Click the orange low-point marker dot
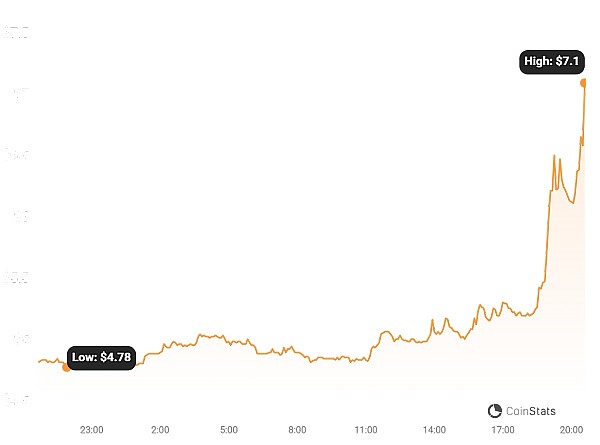The height and width of the screenshot is (445, 600). [67, 367]
